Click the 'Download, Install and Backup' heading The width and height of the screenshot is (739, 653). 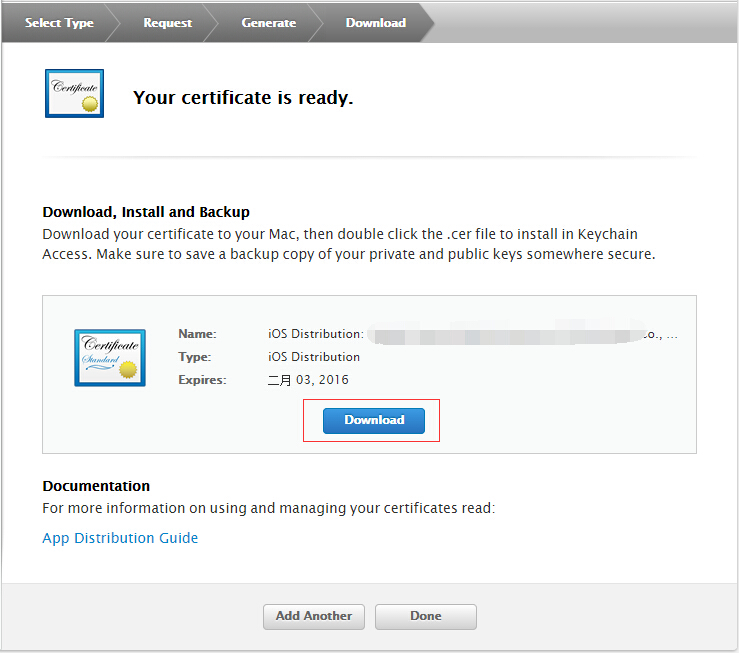click(x=146, y=212)
